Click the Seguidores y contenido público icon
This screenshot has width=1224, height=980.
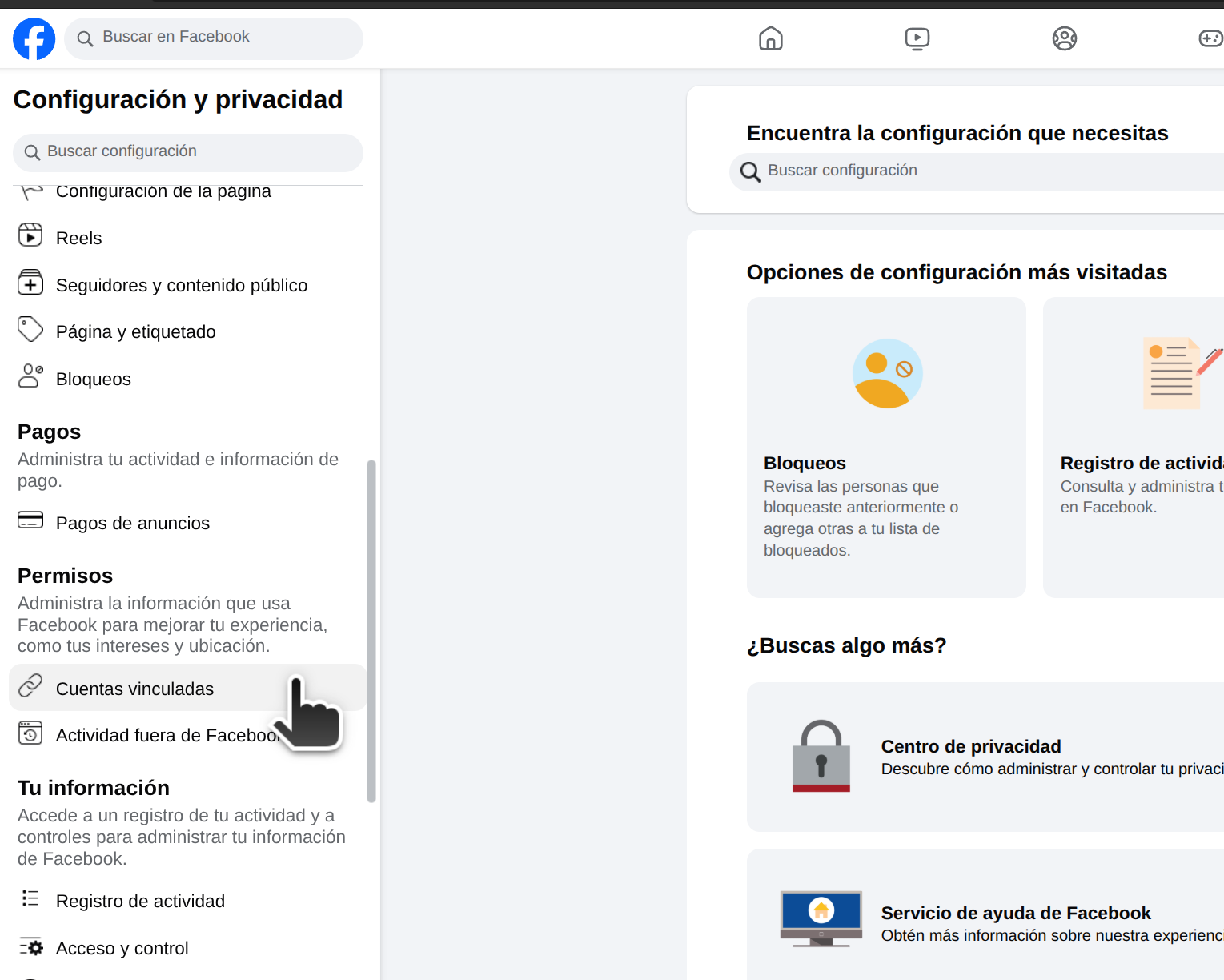(30, 283)
